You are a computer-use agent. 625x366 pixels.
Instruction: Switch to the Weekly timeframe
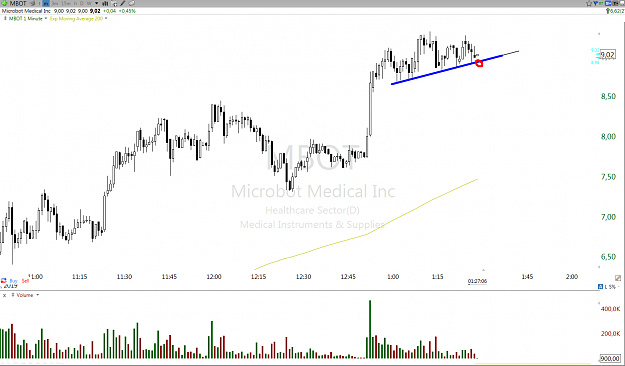[x=89, y=3]
